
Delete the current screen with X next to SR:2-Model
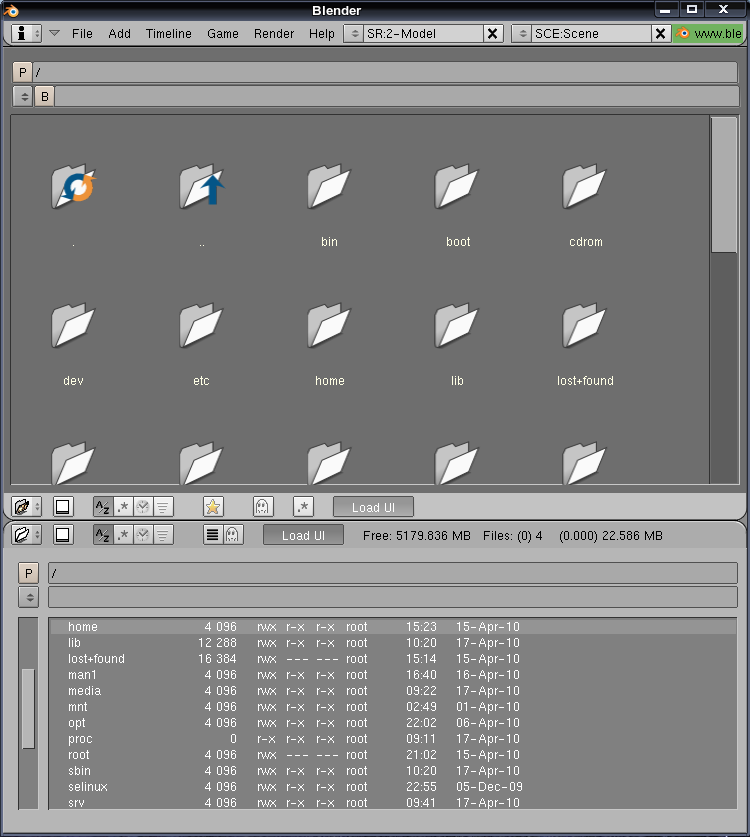click(x=493, y=34)
